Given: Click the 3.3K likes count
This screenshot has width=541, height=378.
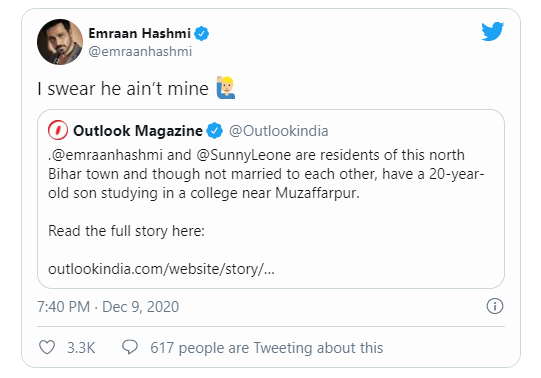Looking at the screenshot, I should (81, 348).
